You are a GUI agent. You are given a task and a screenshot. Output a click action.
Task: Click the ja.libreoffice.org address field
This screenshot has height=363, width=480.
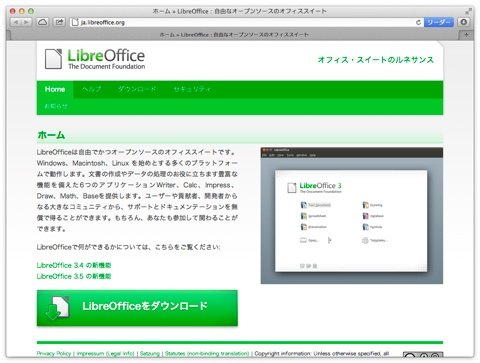pyautogui.click(x=247, y=22)
